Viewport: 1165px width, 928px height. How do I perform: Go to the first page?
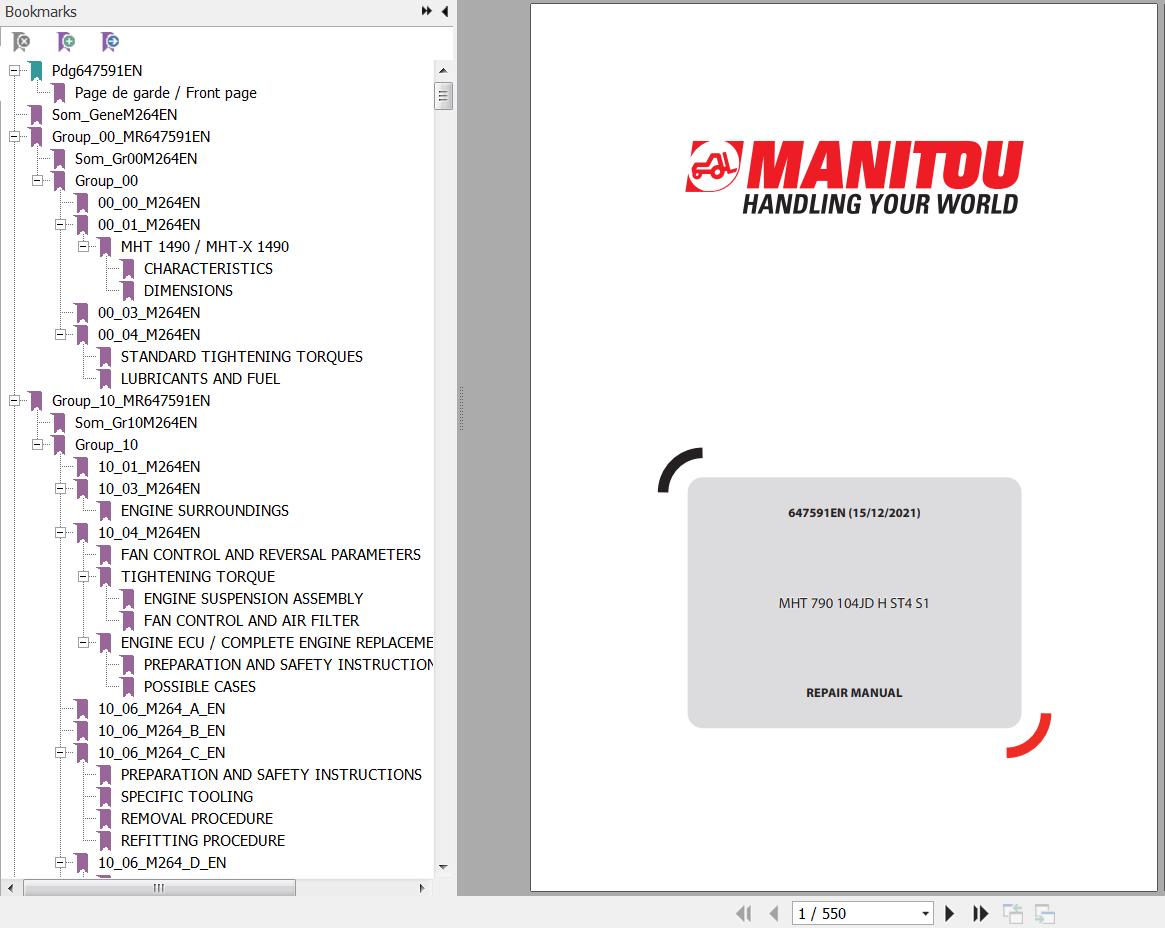coord(744,913)
